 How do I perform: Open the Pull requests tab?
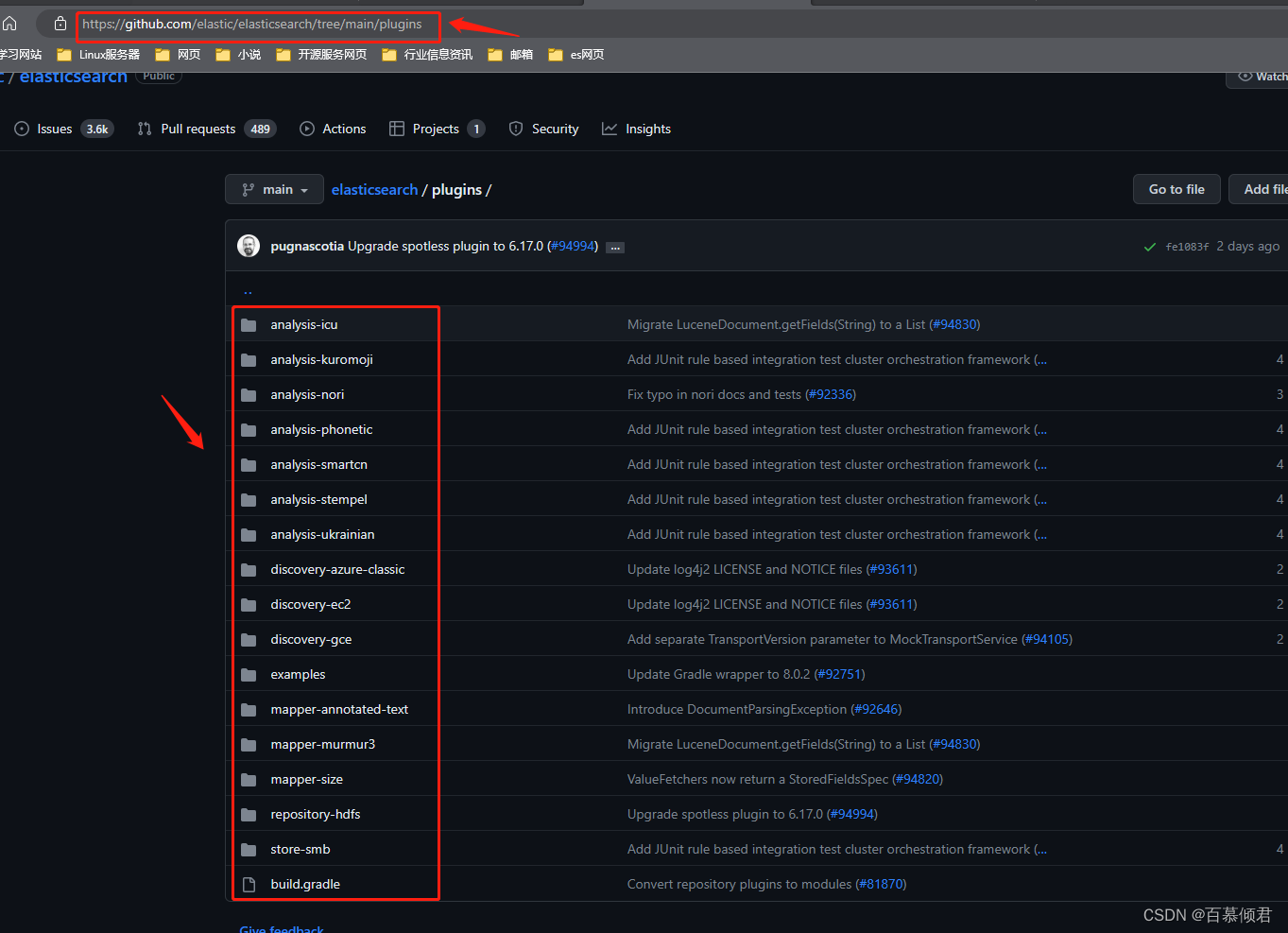[x=206, y=129]
